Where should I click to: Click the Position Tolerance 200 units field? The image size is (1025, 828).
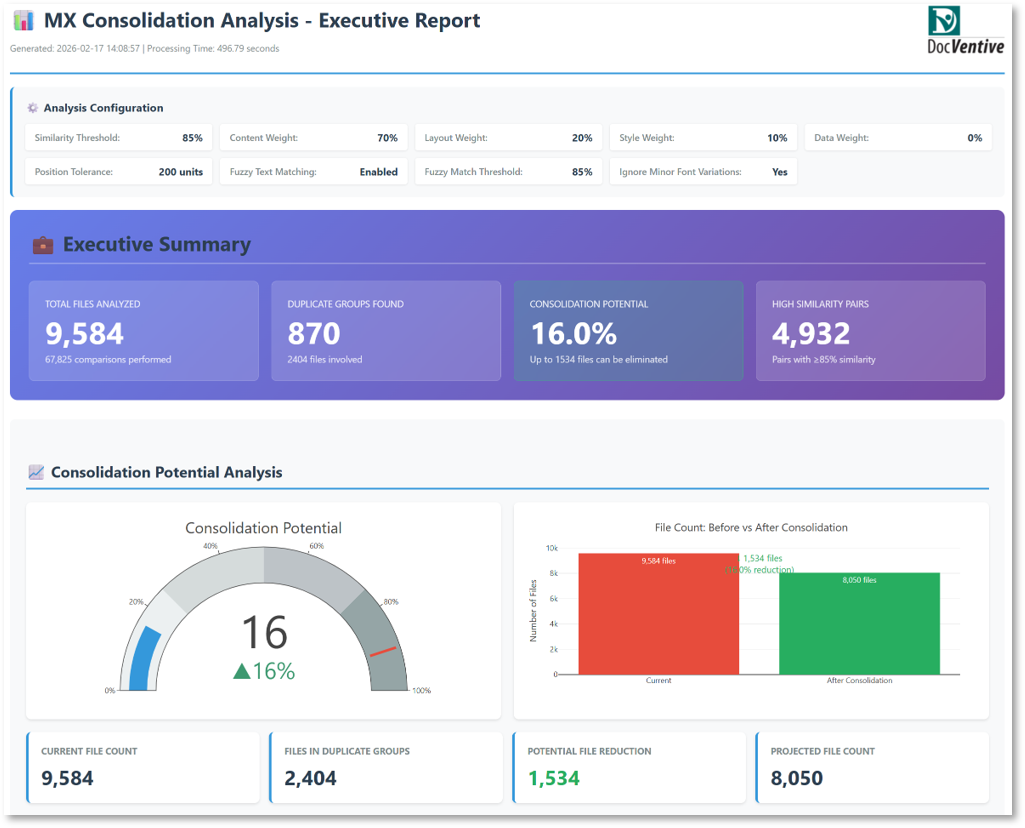pyautogui.click(x=118, y=172)
